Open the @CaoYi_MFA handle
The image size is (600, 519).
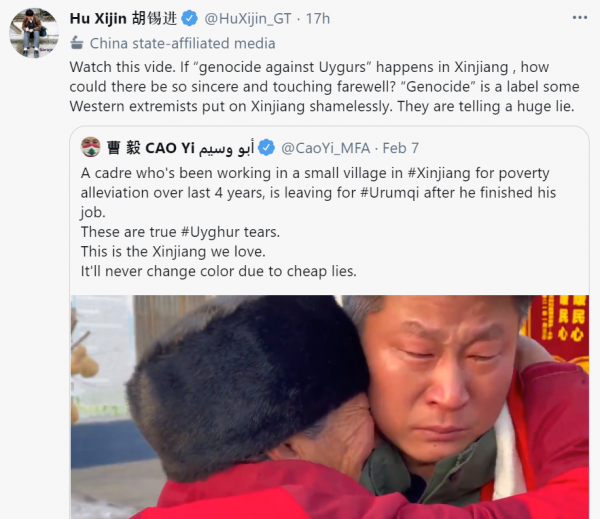(326, 148)
